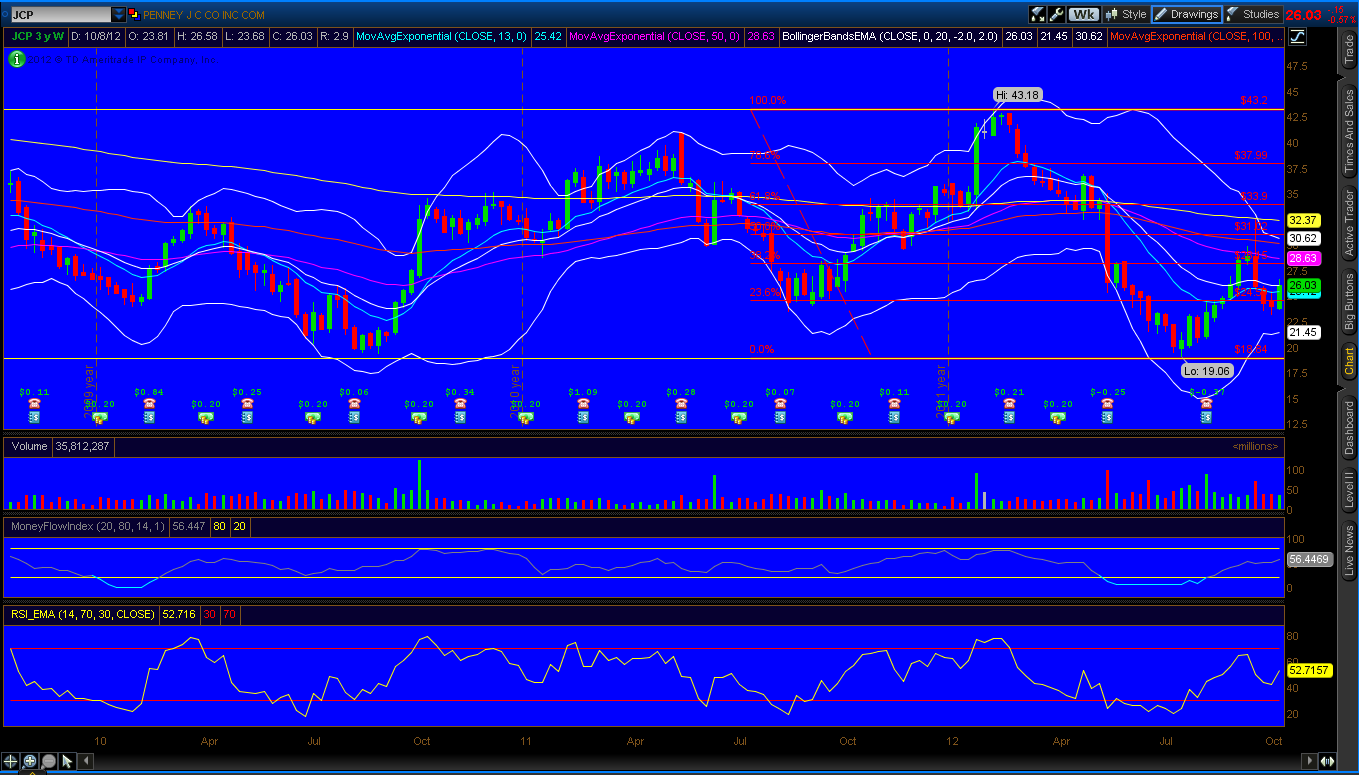1359x775 pixels.
Task: Click the yellow 32.37 price bubble
Action: [x=1303, y=220]
